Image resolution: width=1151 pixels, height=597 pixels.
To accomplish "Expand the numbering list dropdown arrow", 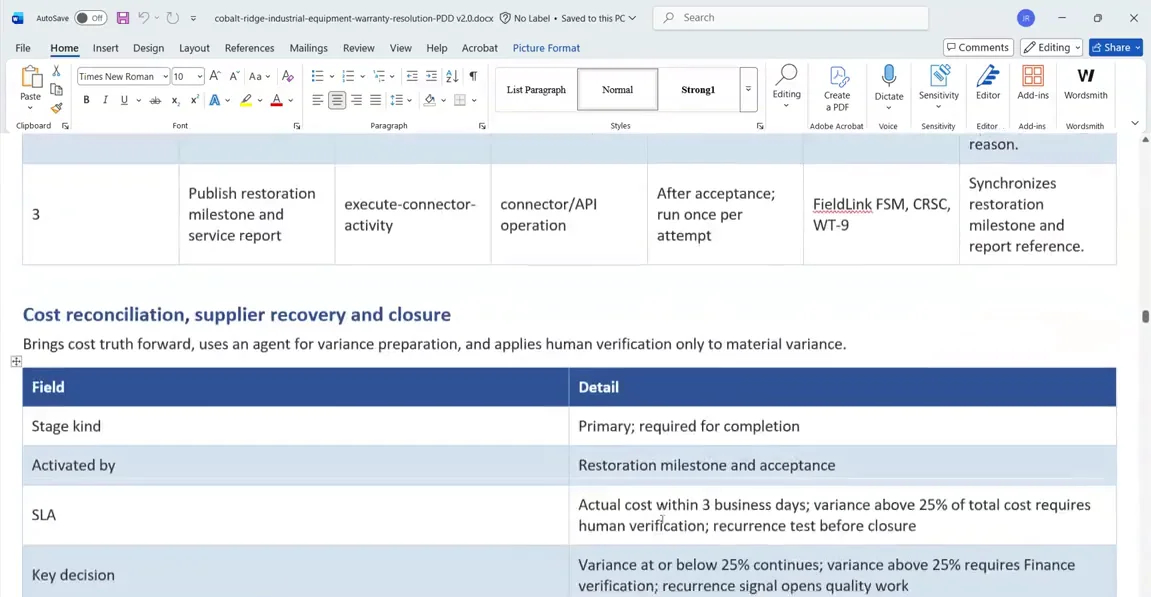I will [x=363, y=76].
